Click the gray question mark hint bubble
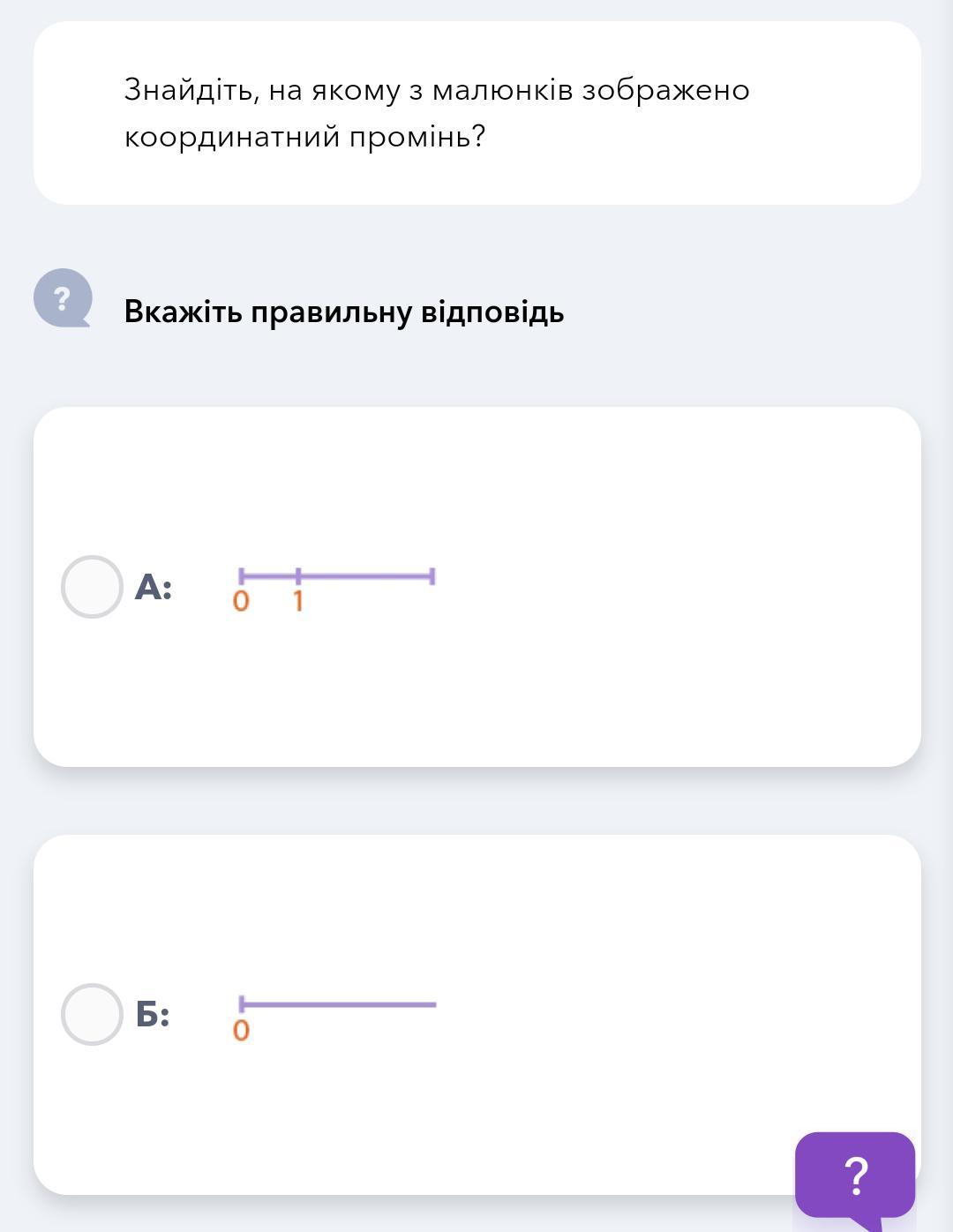This screenshot has height=1232, width=953. 63,298
